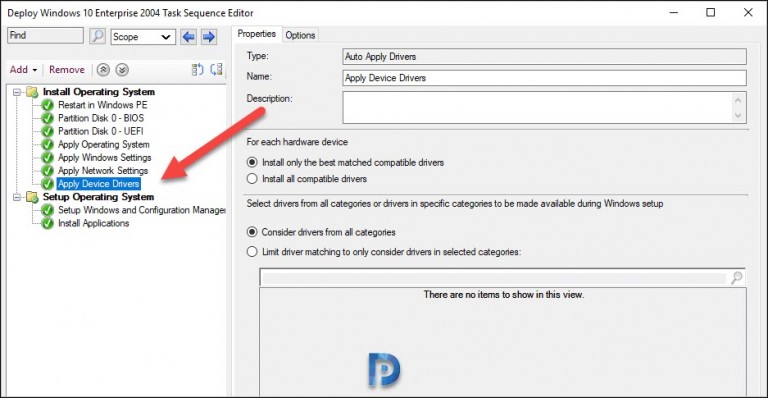
Task: Click Description box scroll up arrow
Action: click(x=738, y=100)
